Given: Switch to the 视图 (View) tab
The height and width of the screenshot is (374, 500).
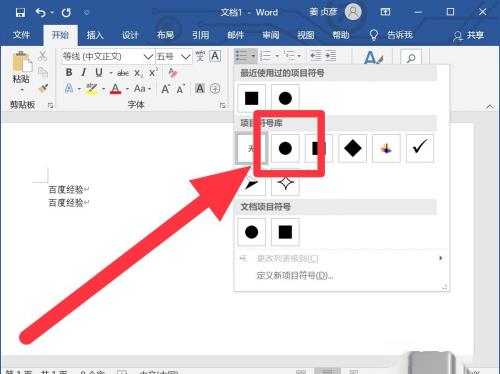Looking at the screenshot, I should coord(306,35).
